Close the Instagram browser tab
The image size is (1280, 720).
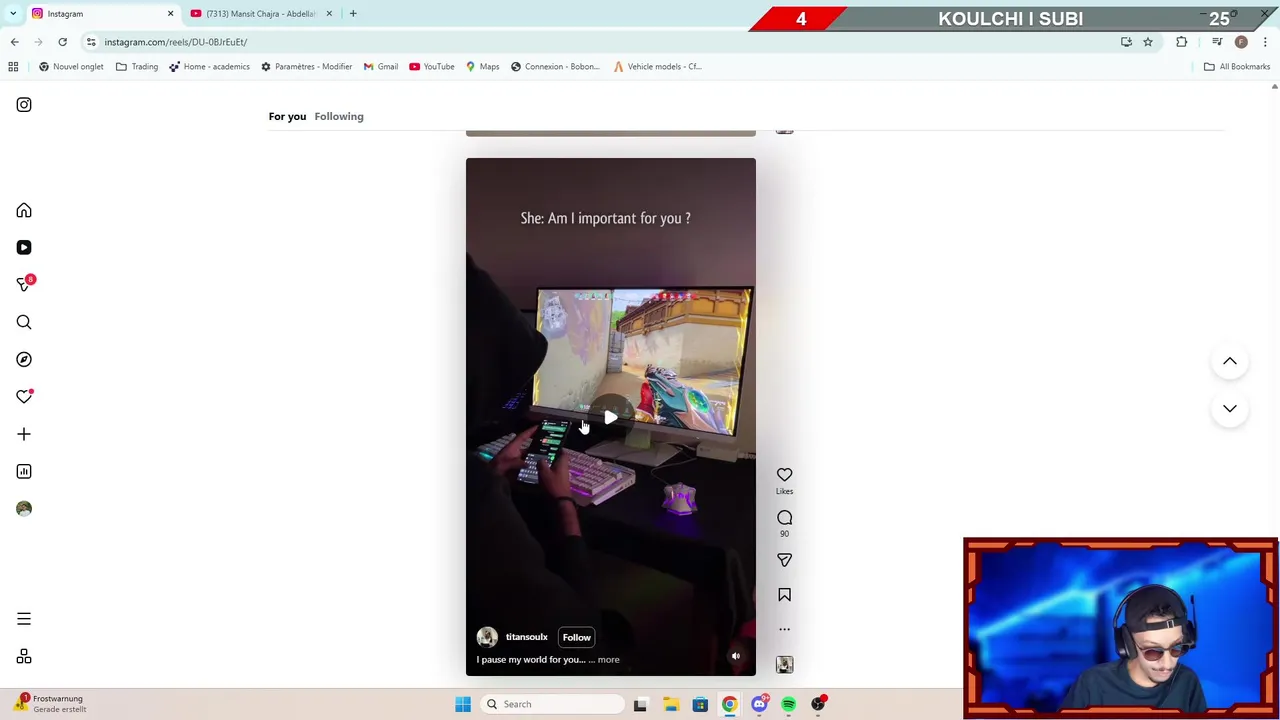pyautogui.click(x=170, y=14)
